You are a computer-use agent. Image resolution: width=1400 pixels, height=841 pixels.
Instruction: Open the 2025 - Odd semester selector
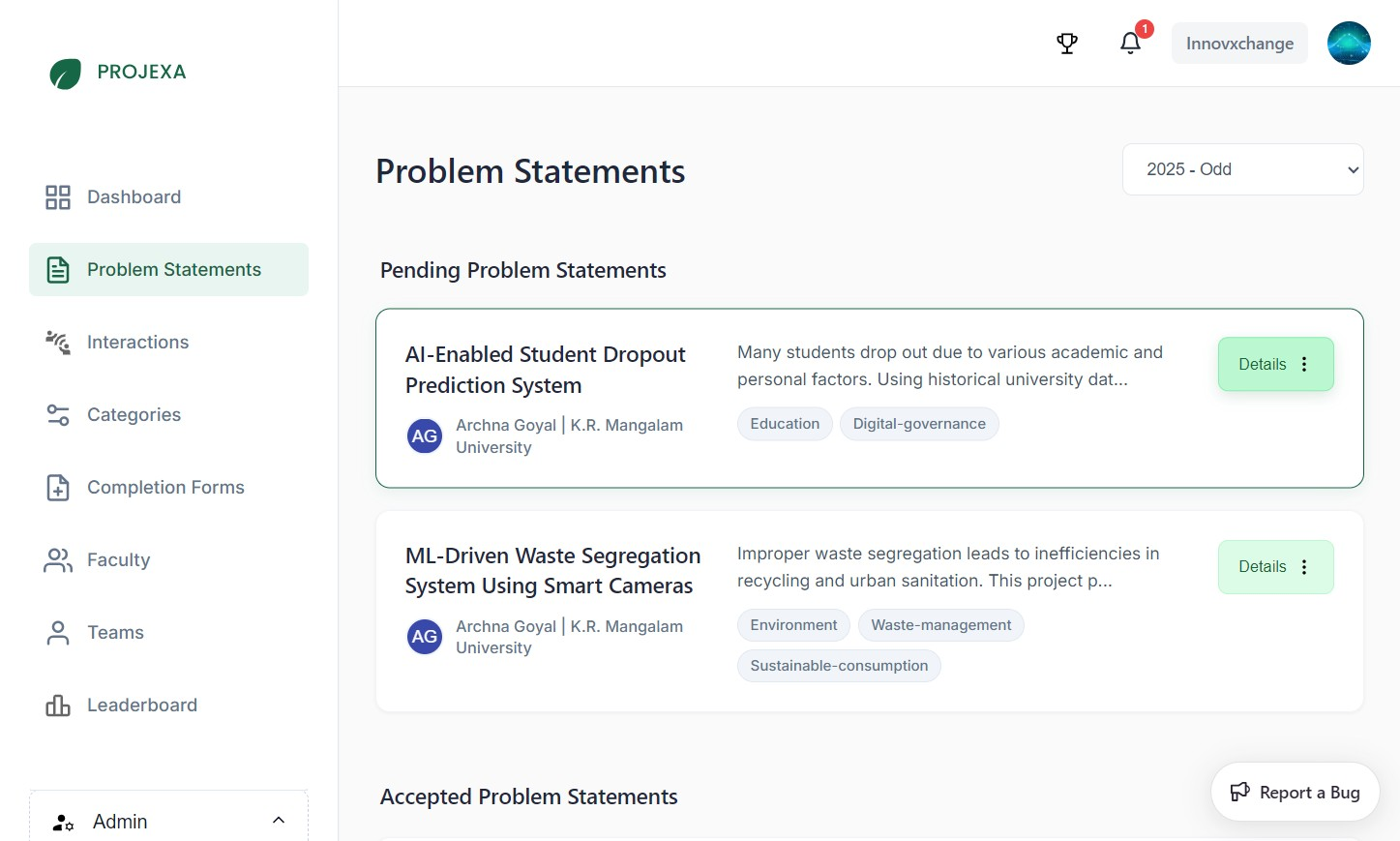click(x=1242, y=168)
